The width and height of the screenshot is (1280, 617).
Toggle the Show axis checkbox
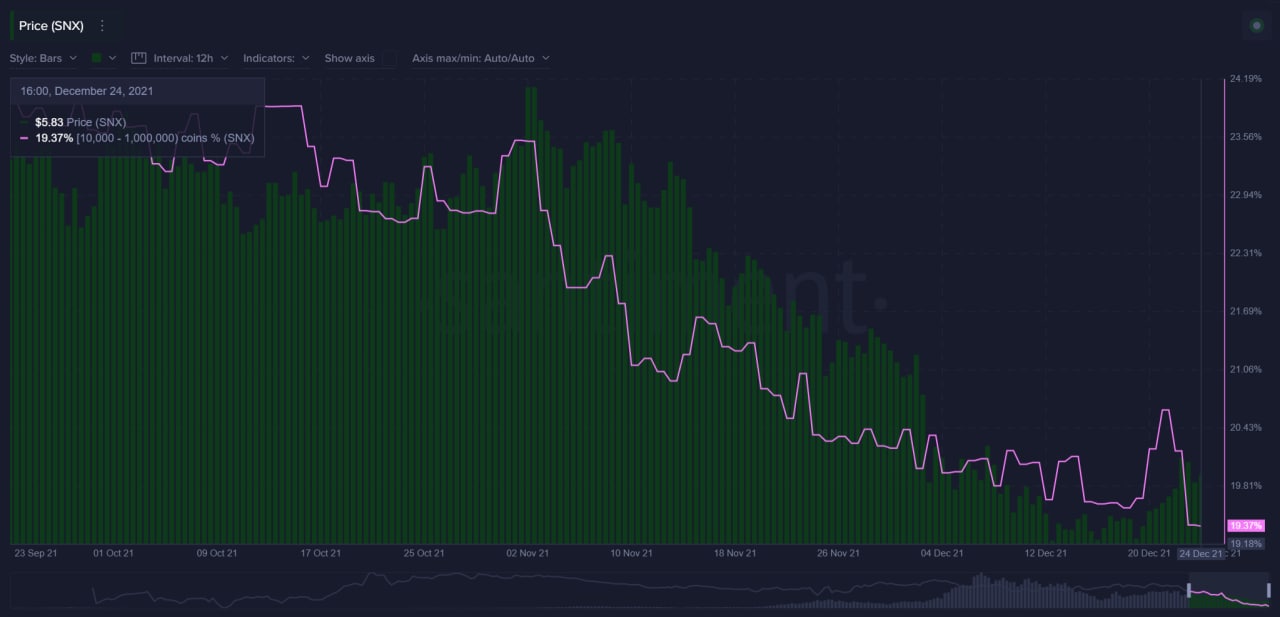tap(389, 58)
